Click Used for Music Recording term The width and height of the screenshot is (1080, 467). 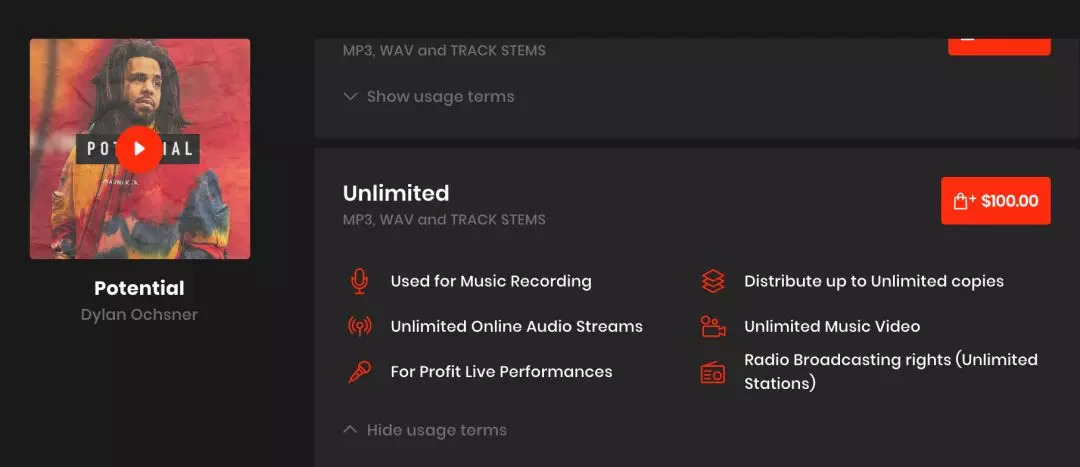[491, 282]
